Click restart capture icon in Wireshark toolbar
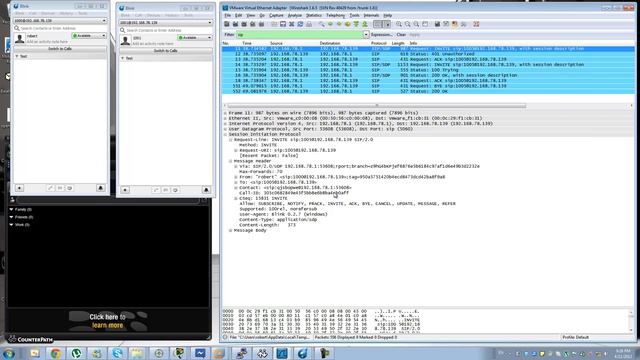The image size is (640, 360). (261, 24)
